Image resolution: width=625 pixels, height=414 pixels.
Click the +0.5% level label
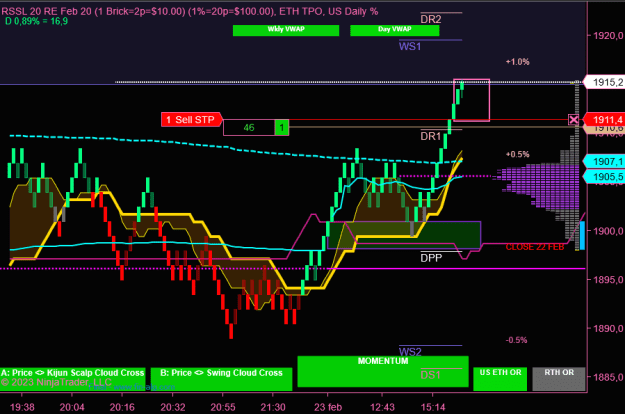point(517,154)
